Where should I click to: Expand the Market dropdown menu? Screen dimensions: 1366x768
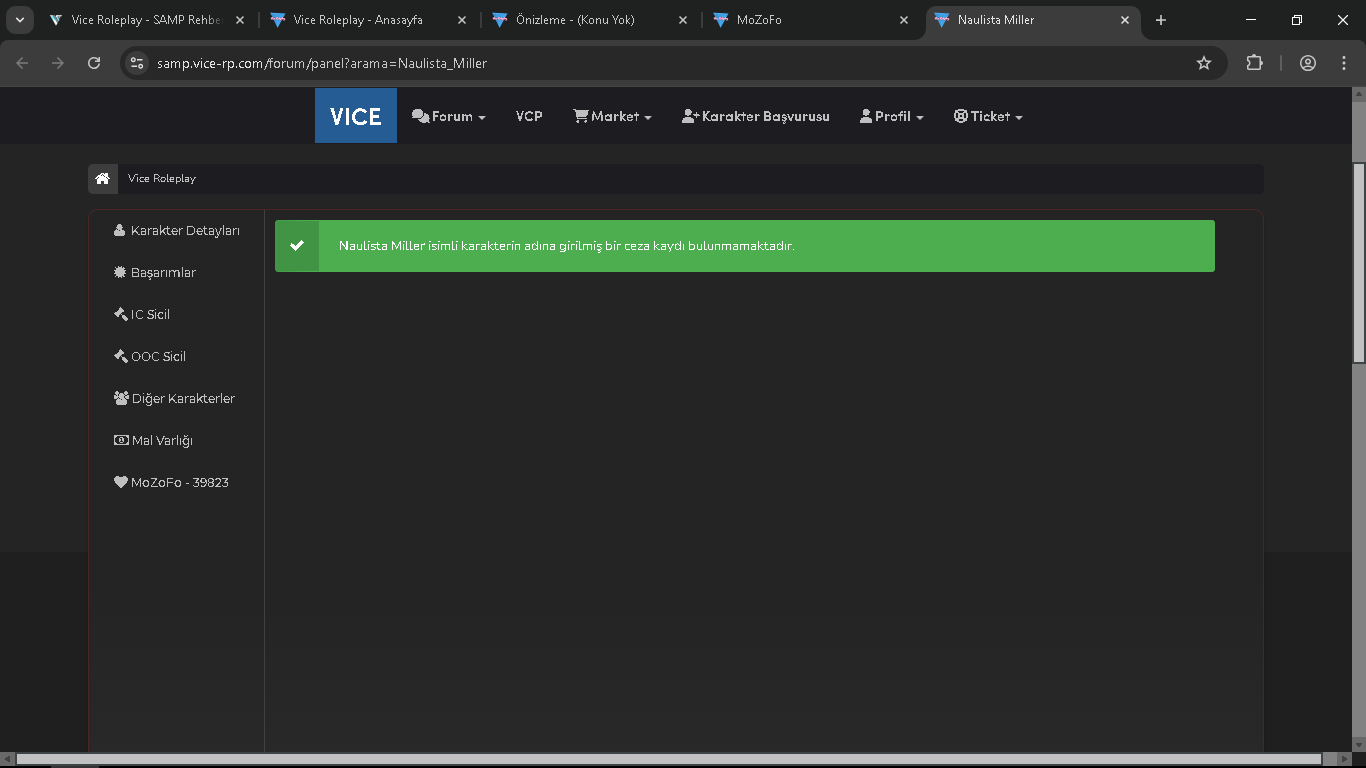point(612,117)
